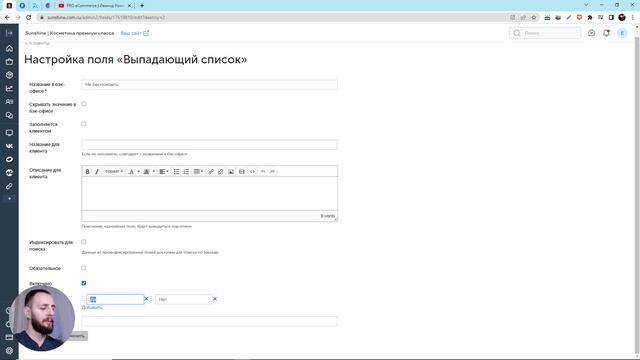Viewport: 640px width, 360px height.
Task: Focus the second option field 'Нет'
Action: coord(184,299)
